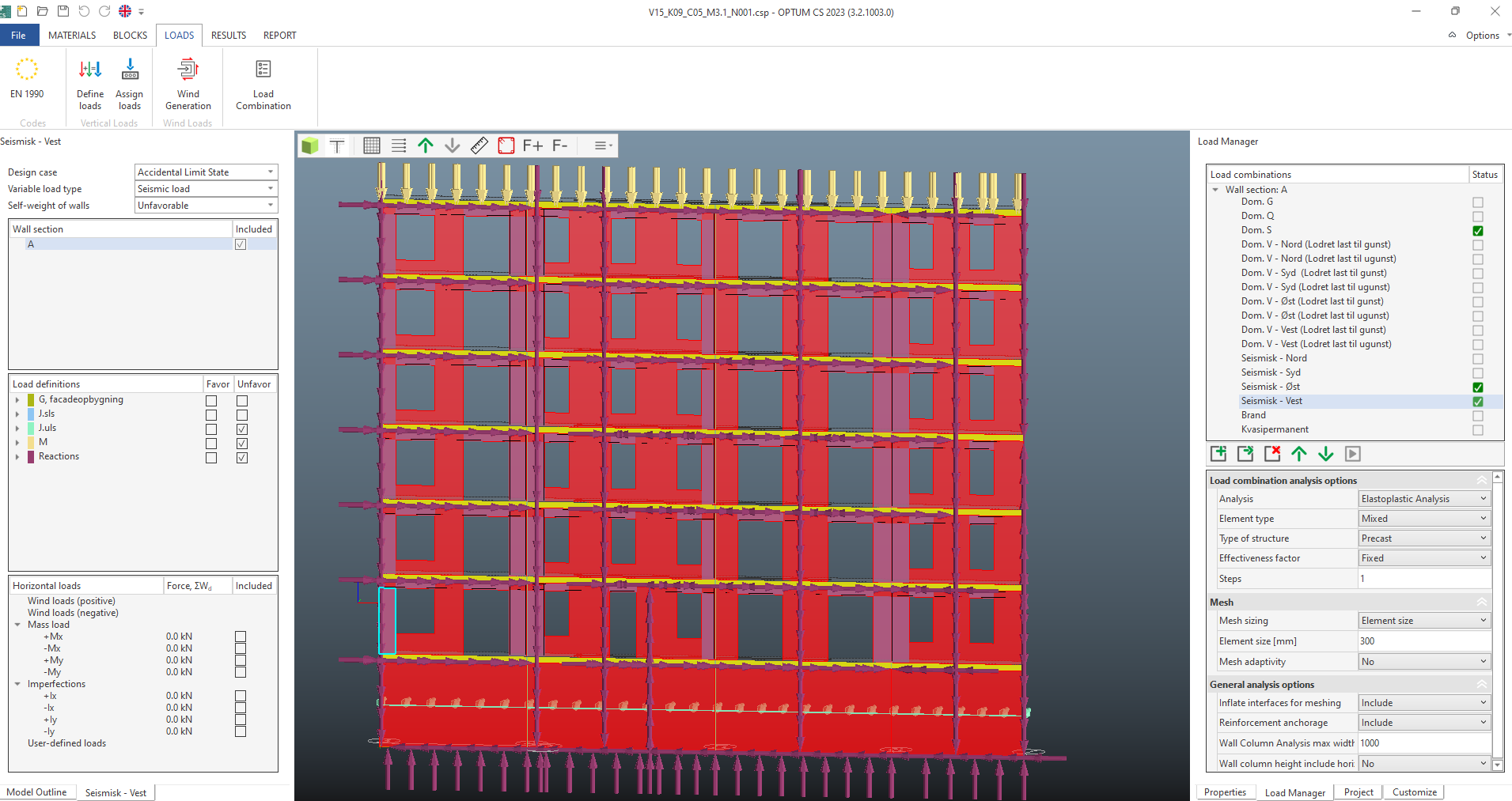Image resolution: width=1512 pixels, height=801 pixels.
Task: Toggle grid display in viewport
Action: 369,145
